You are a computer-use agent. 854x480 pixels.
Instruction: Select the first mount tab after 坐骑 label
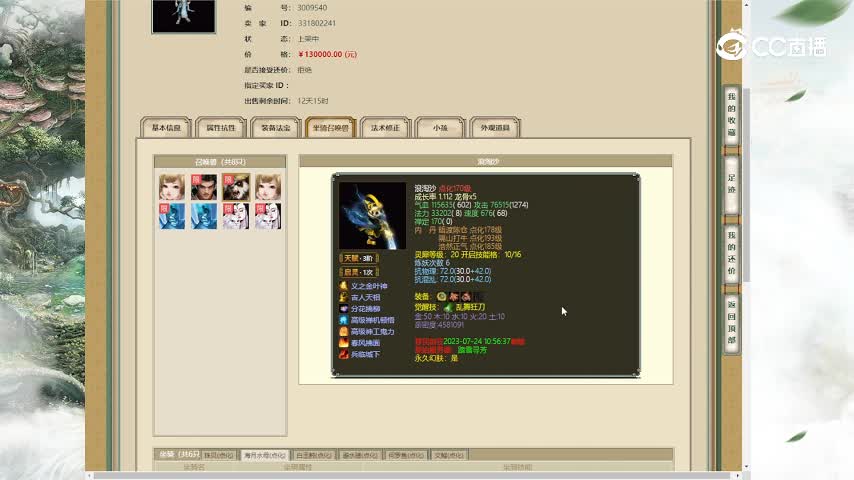point(218,455)
